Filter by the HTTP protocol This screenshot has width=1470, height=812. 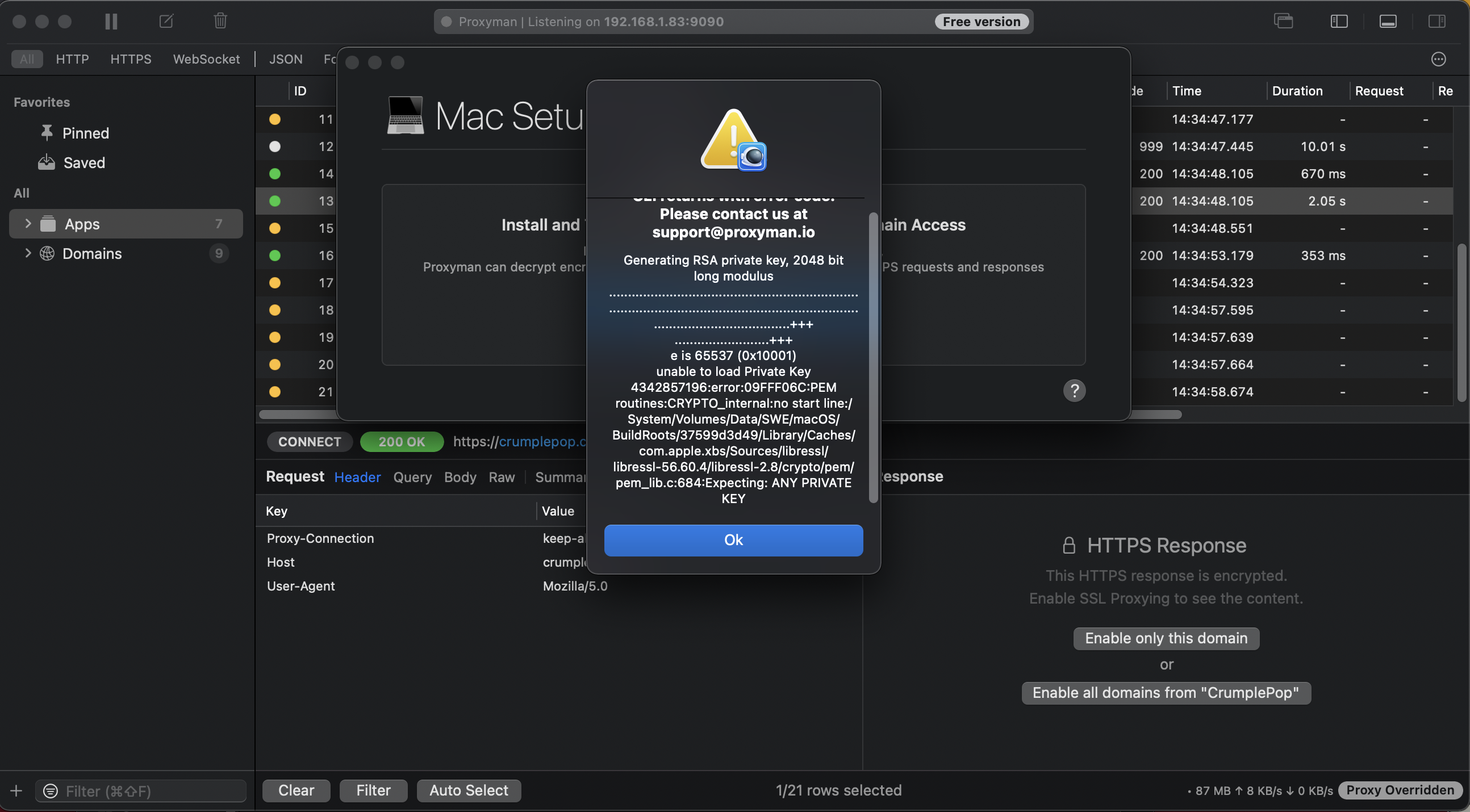coord(73,59)
